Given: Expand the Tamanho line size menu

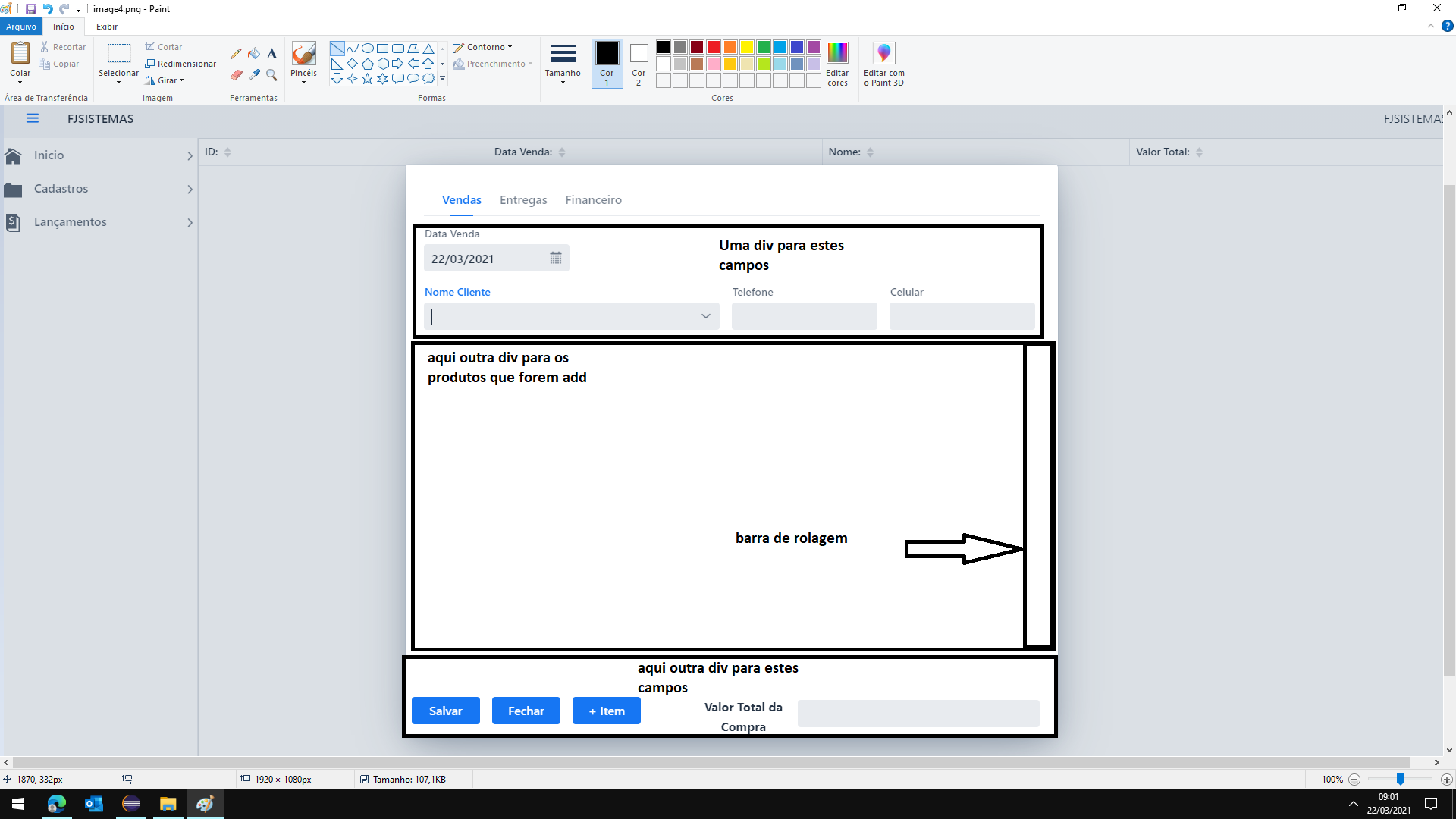Looking at the screenshot, I should pyautogui.click(x=563, y=64).
